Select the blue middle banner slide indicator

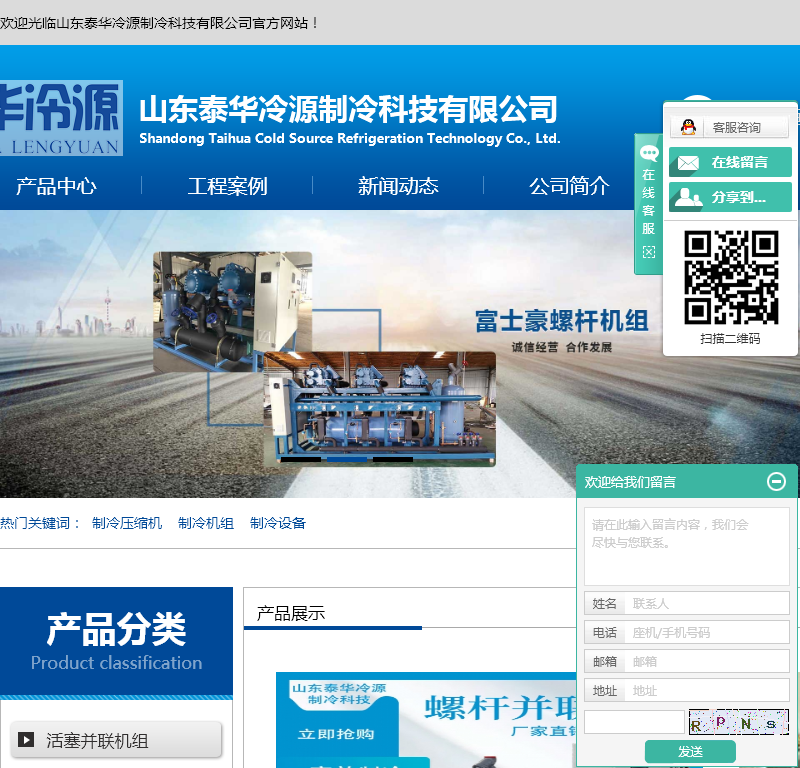(346, 459)
